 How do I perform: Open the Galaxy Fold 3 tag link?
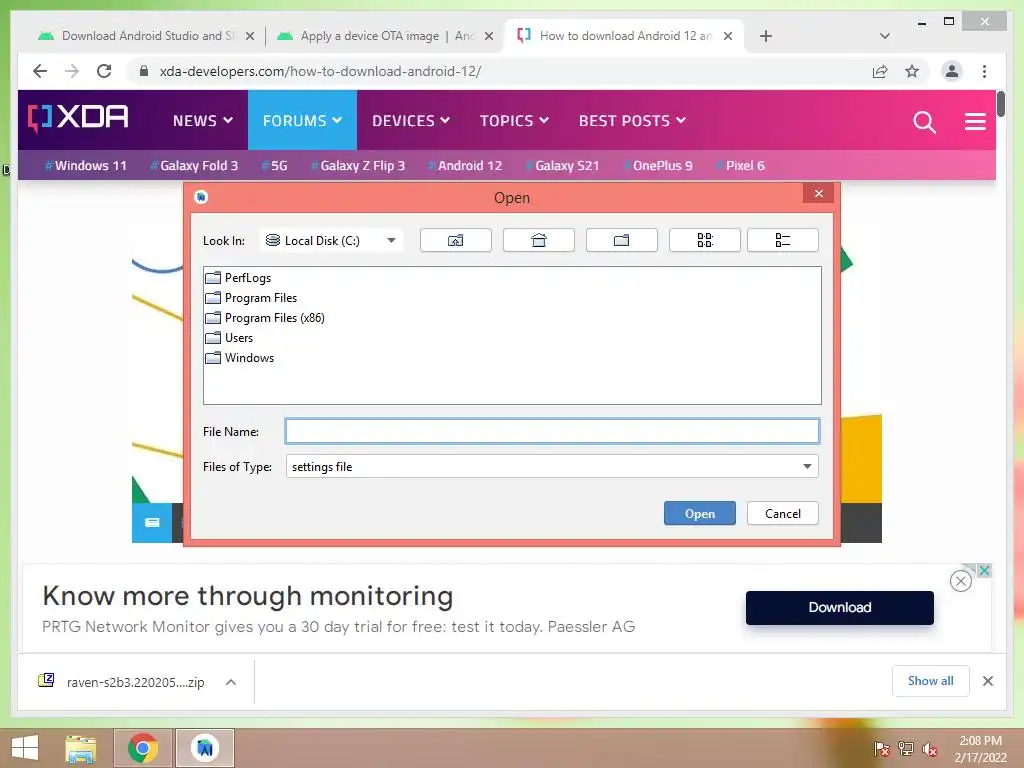click(x=194, y=165)
